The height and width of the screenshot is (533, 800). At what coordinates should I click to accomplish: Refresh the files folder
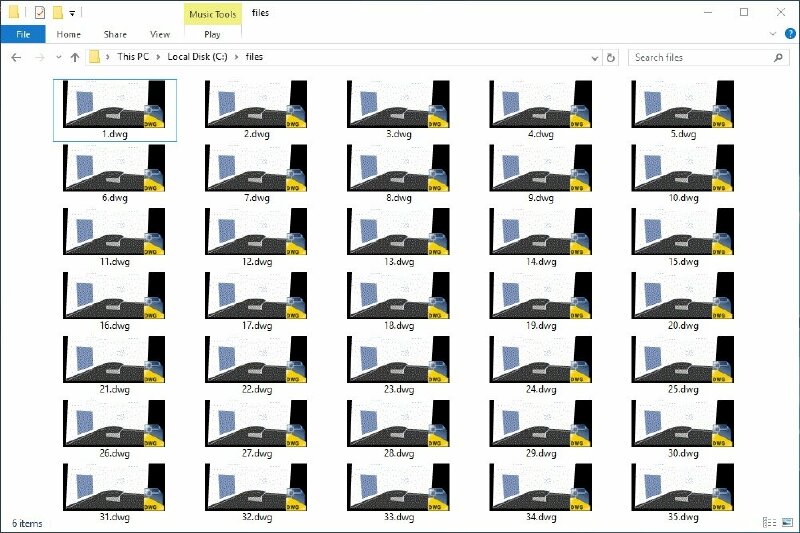[611, 58]
